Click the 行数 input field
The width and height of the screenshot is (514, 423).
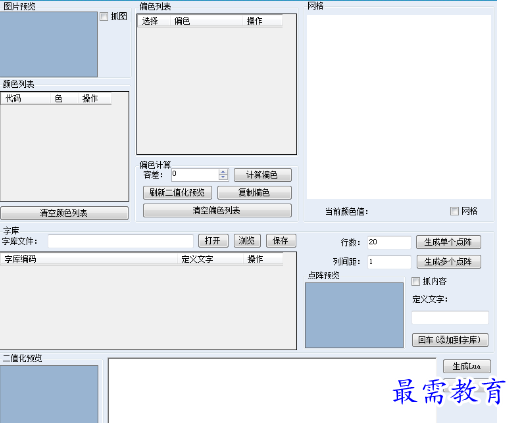coord(389,242)
